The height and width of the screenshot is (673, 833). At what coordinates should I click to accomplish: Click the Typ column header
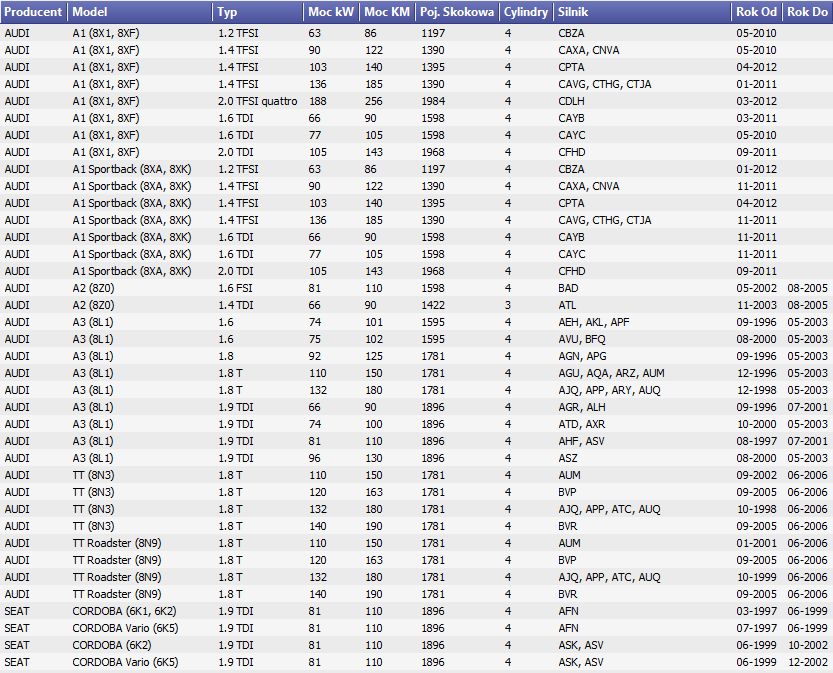[x=258, y=12]
